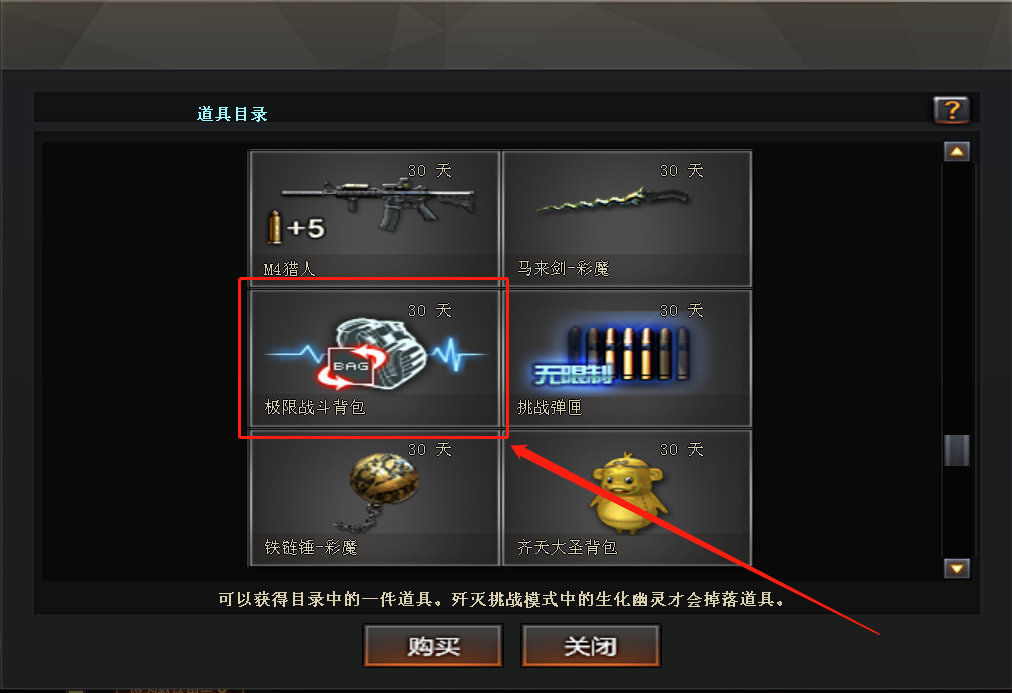Screen dimensions: 1012x693
Task: Select the 马来剑-彩魔 sword item
Action: tap(627, 218)
